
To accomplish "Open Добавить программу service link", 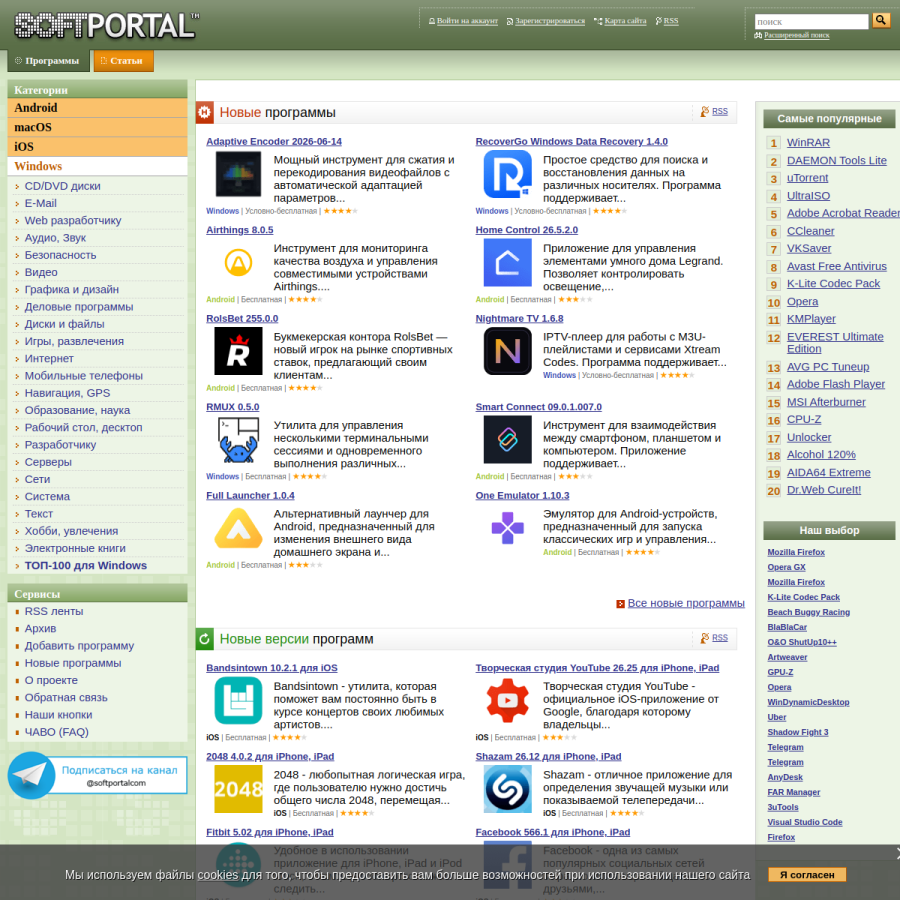I will (79, 646).
